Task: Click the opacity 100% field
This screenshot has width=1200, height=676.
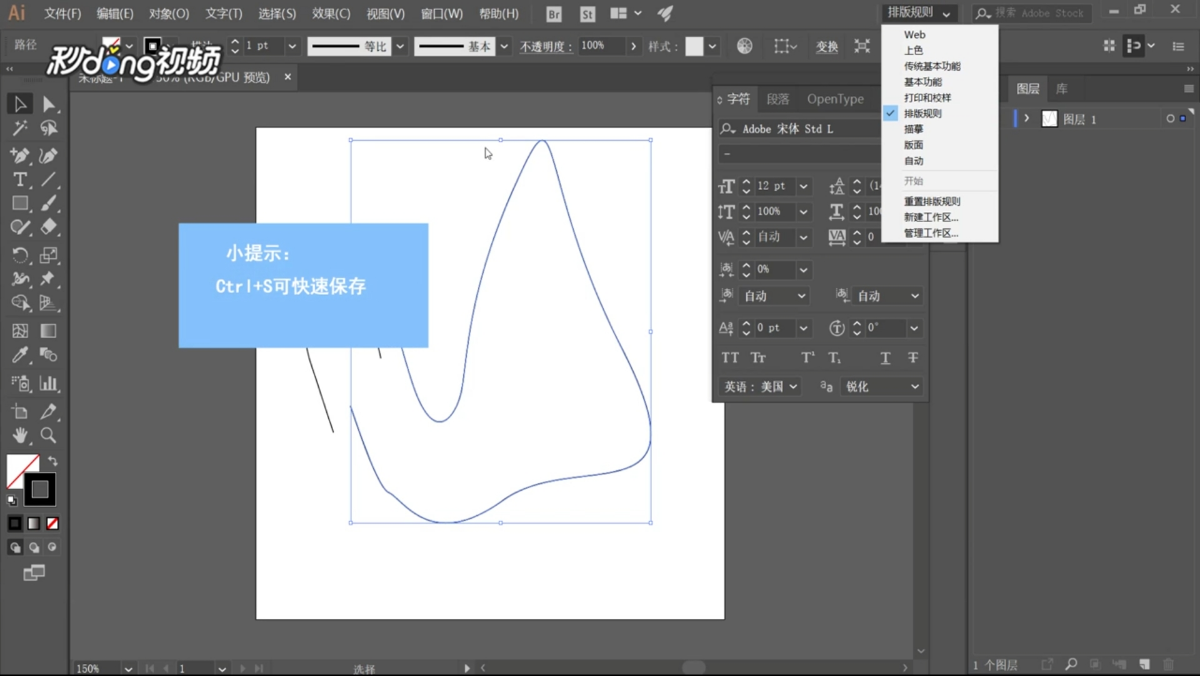Action: tap(602, 46)
